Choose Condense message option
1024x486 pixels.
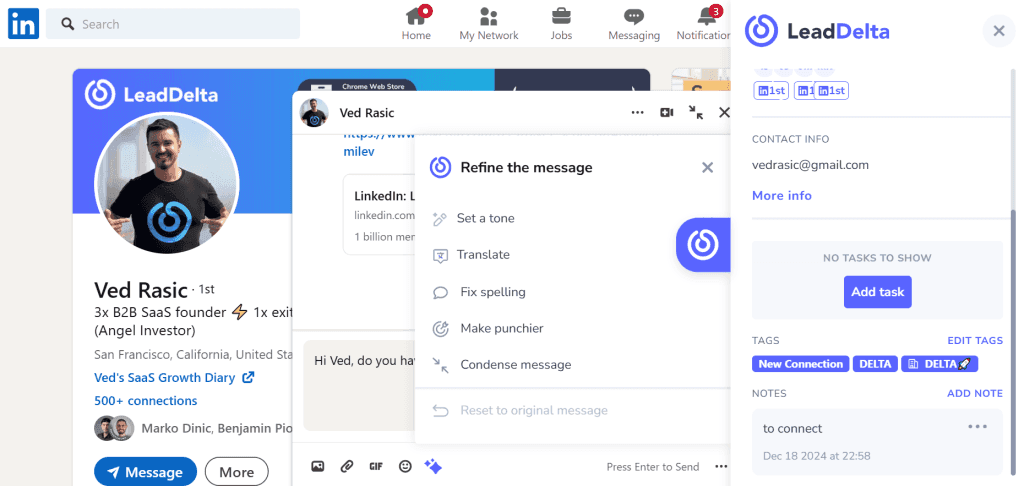click(515, 365)
